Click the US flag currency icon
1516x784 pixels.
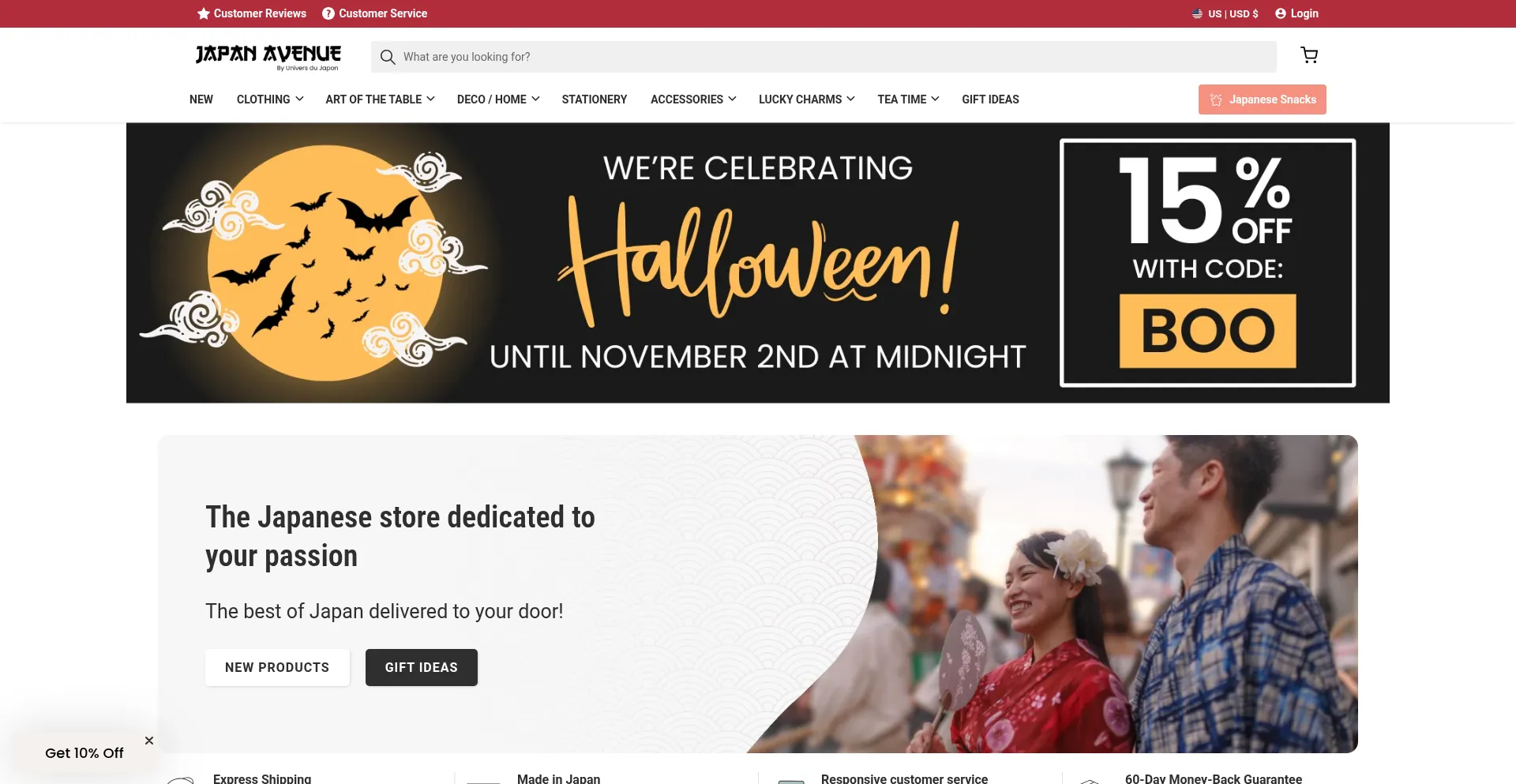pos(1198,13)
